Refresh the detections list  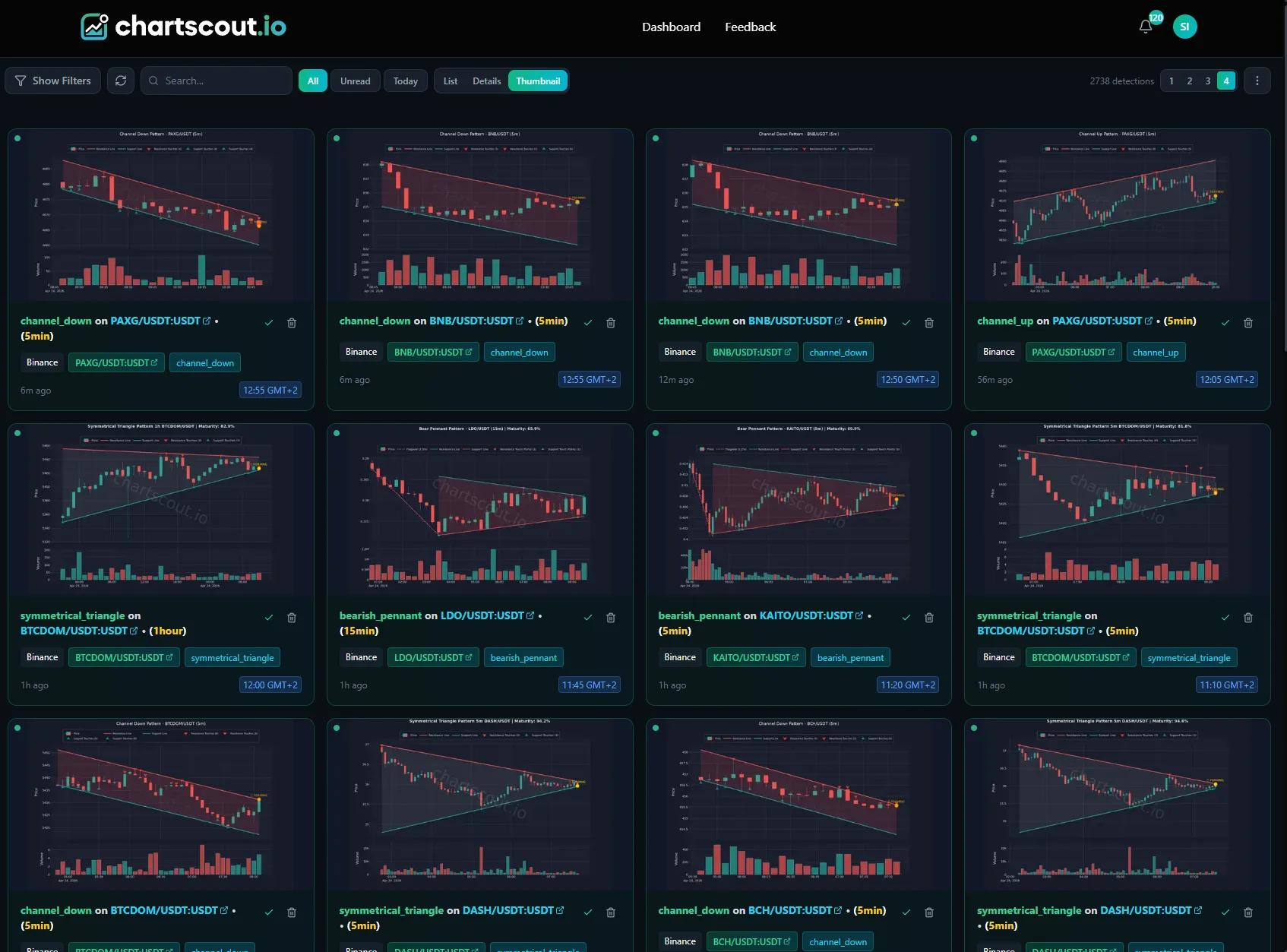click(x=121, y=81)
